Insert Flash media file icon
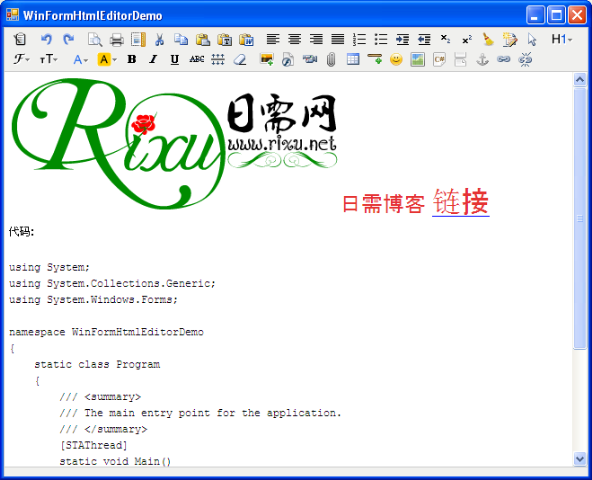Viewport: 592px width, 480px height. [x=288, y=60]
